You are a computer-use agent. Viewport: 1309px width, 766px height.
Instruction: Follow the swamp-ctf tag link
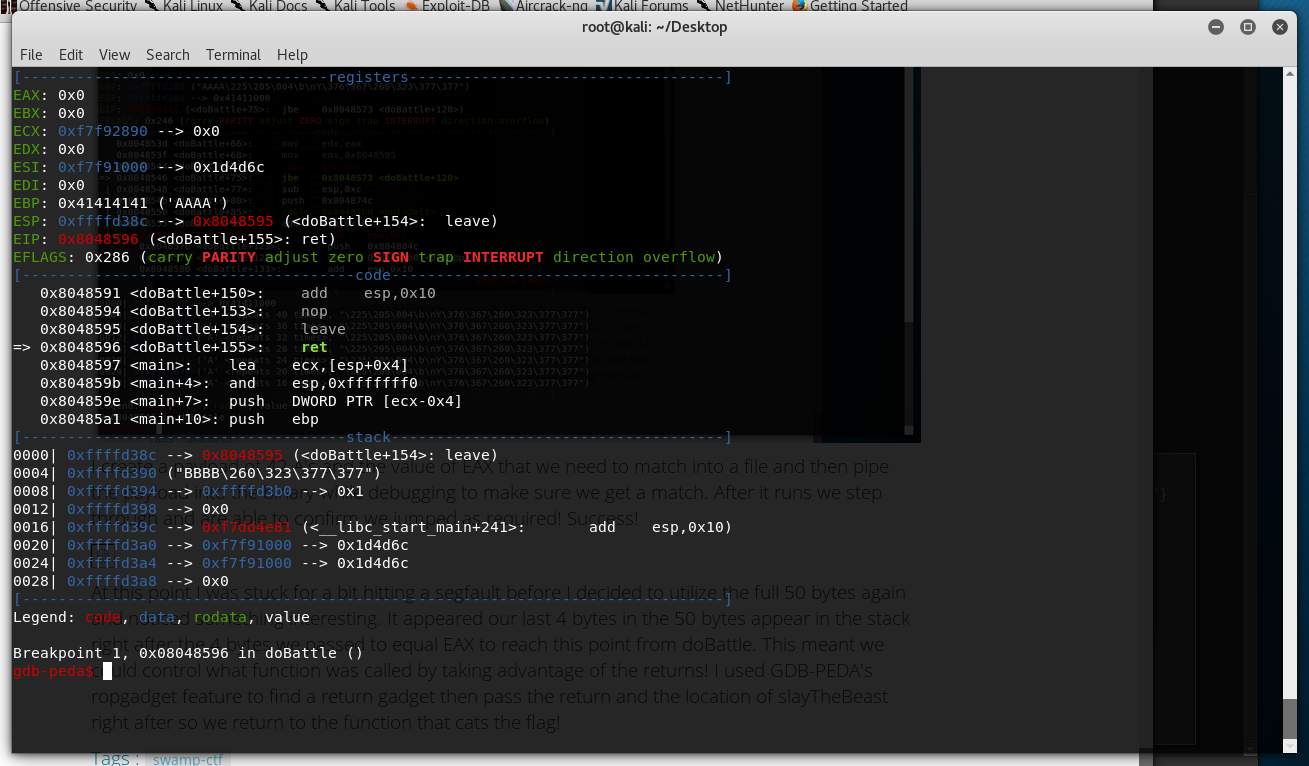pyautogui.click(x=189, y=759)
